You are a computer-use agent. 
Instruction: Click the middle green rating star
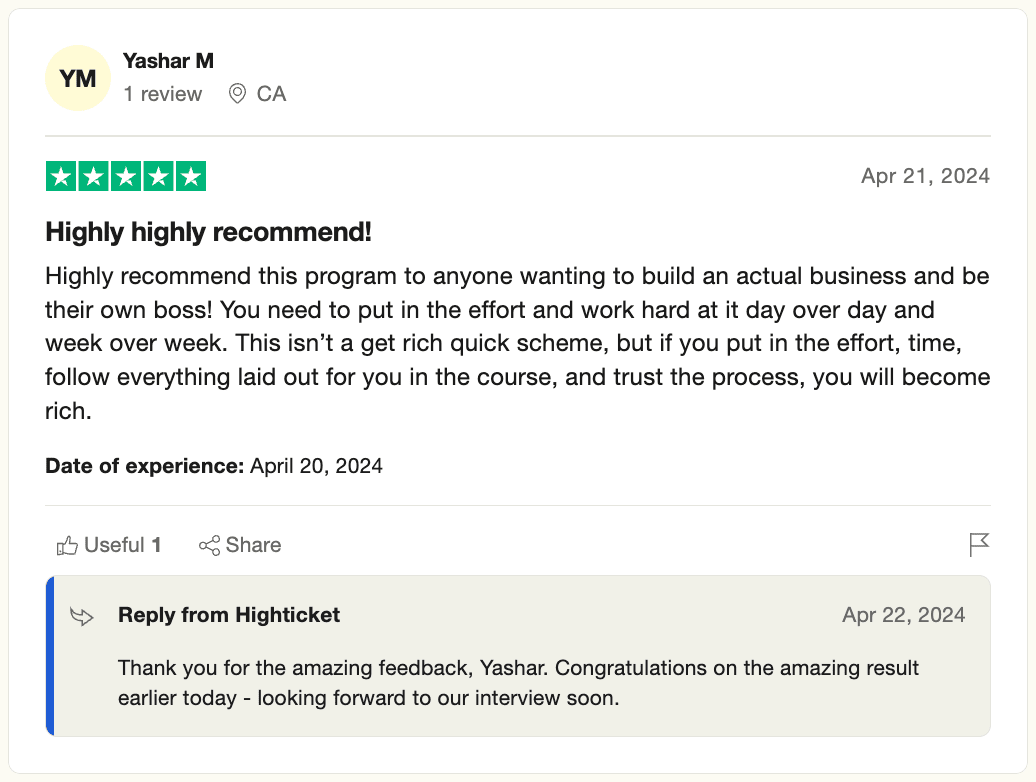126,177
